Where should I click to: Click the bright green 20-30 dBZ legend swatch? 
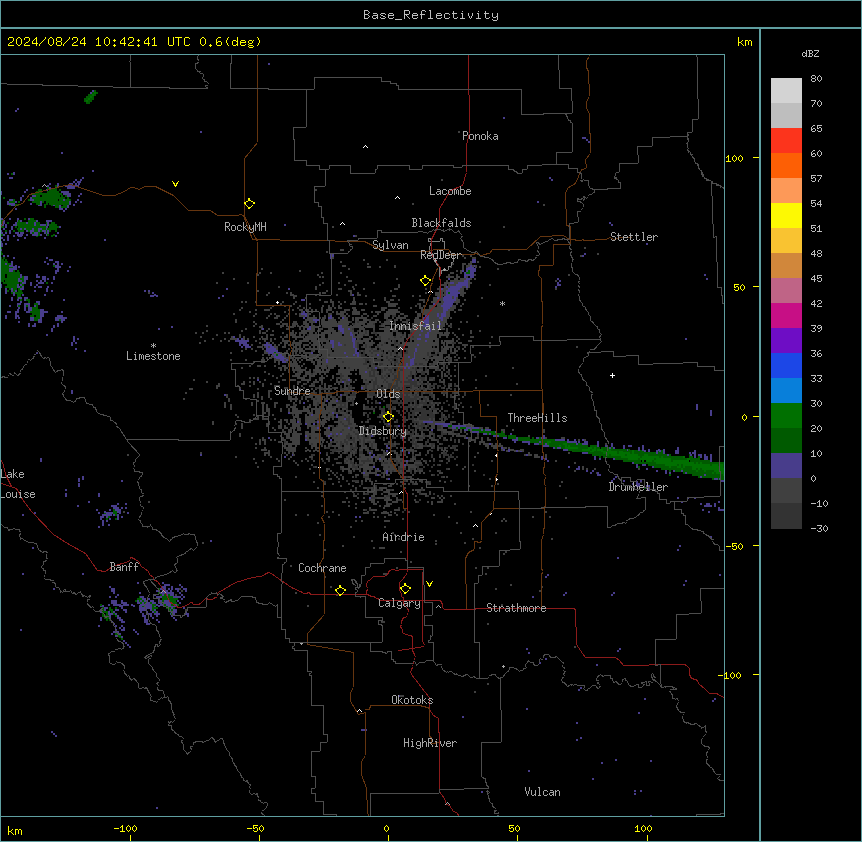point(786,416)
